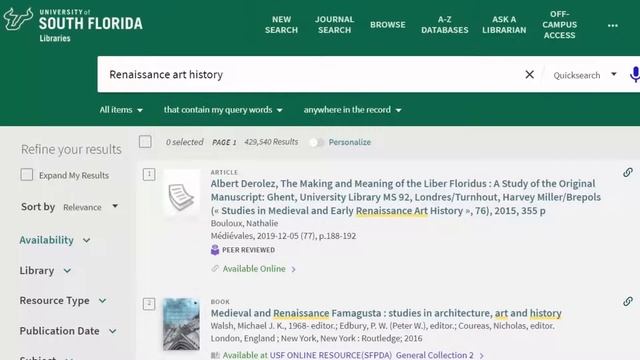Screen dimensions: 640x360
Task: Click the purple Peer Reviewed badge icon
Action: (215, 250)
